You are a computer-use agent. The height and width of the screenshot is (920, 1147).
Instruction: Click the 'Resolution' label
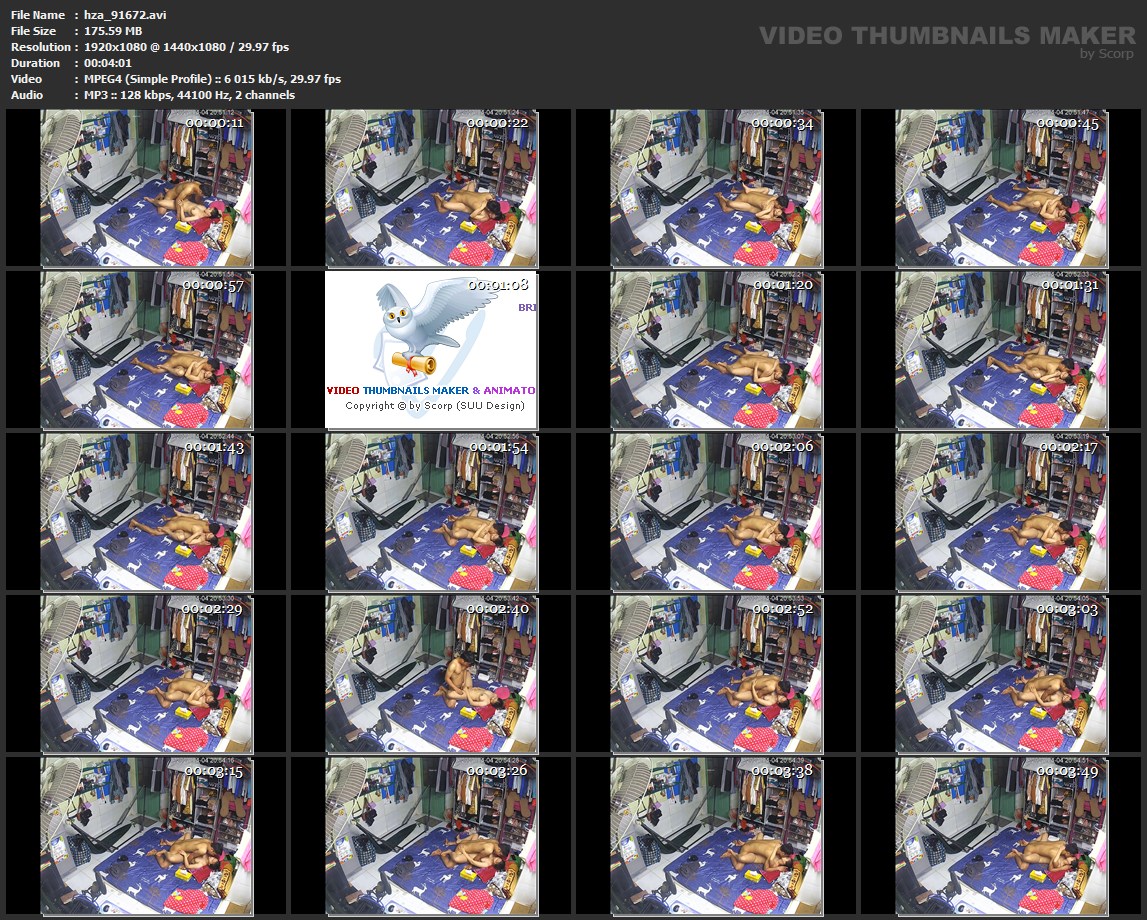(41, 47)
